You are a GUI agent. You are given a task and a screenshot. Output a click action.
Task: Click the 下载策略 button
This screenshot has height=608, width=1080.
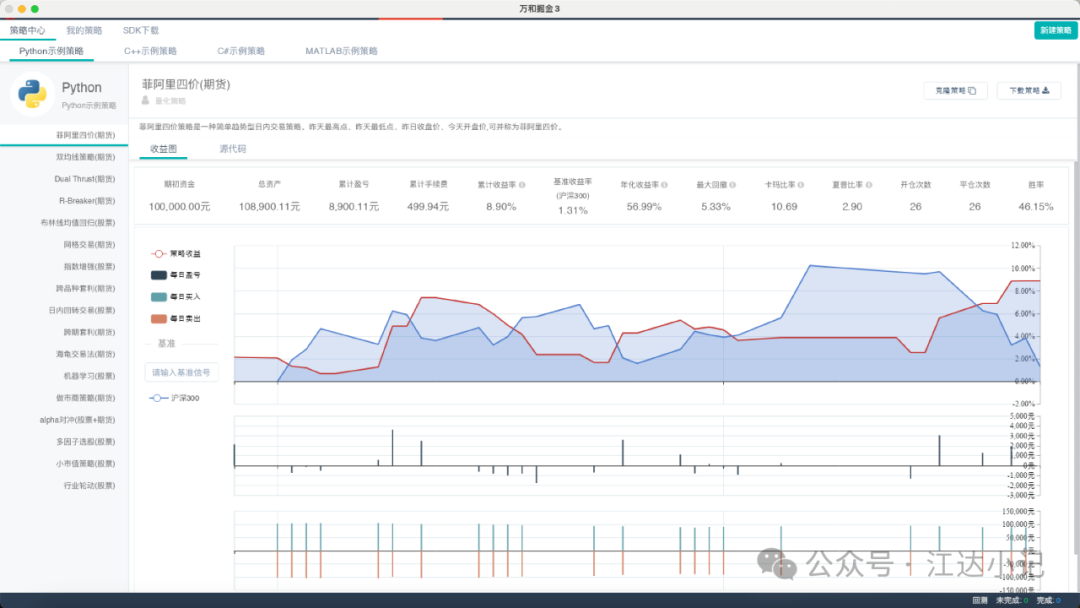(x=1029, y=91)
